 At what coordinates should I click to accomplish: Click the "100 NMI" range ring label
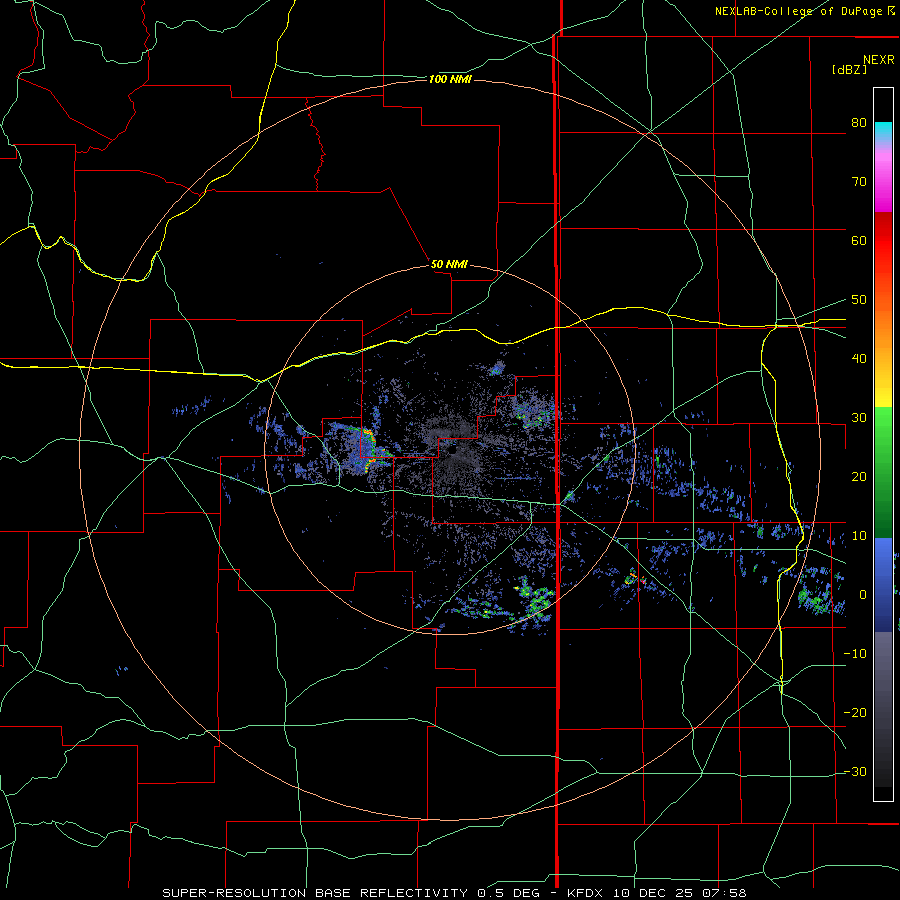pyautogui.click(x=450, y=79)
